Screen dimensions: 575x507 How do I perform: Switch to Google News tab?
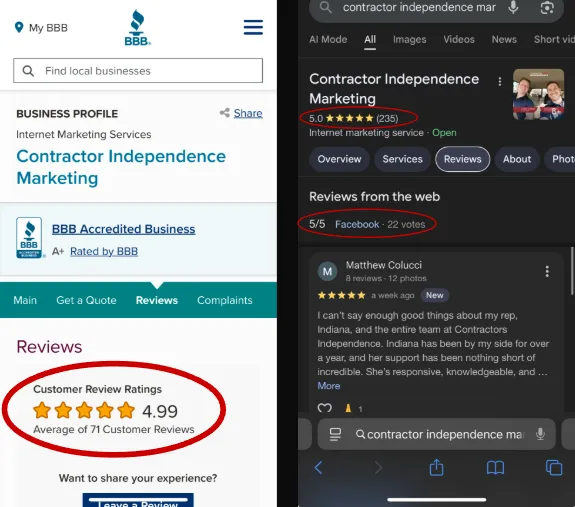coord(504,39)
